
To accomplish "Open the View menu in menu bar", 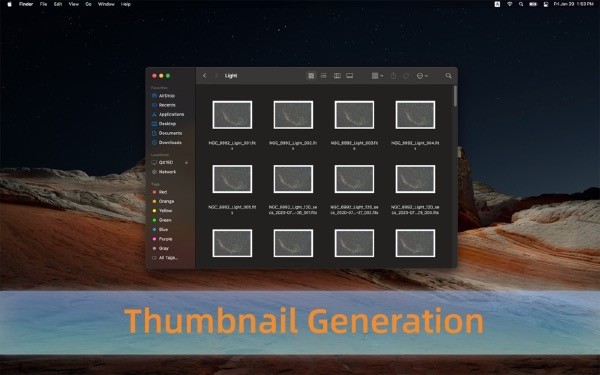I will click(73, 4).
